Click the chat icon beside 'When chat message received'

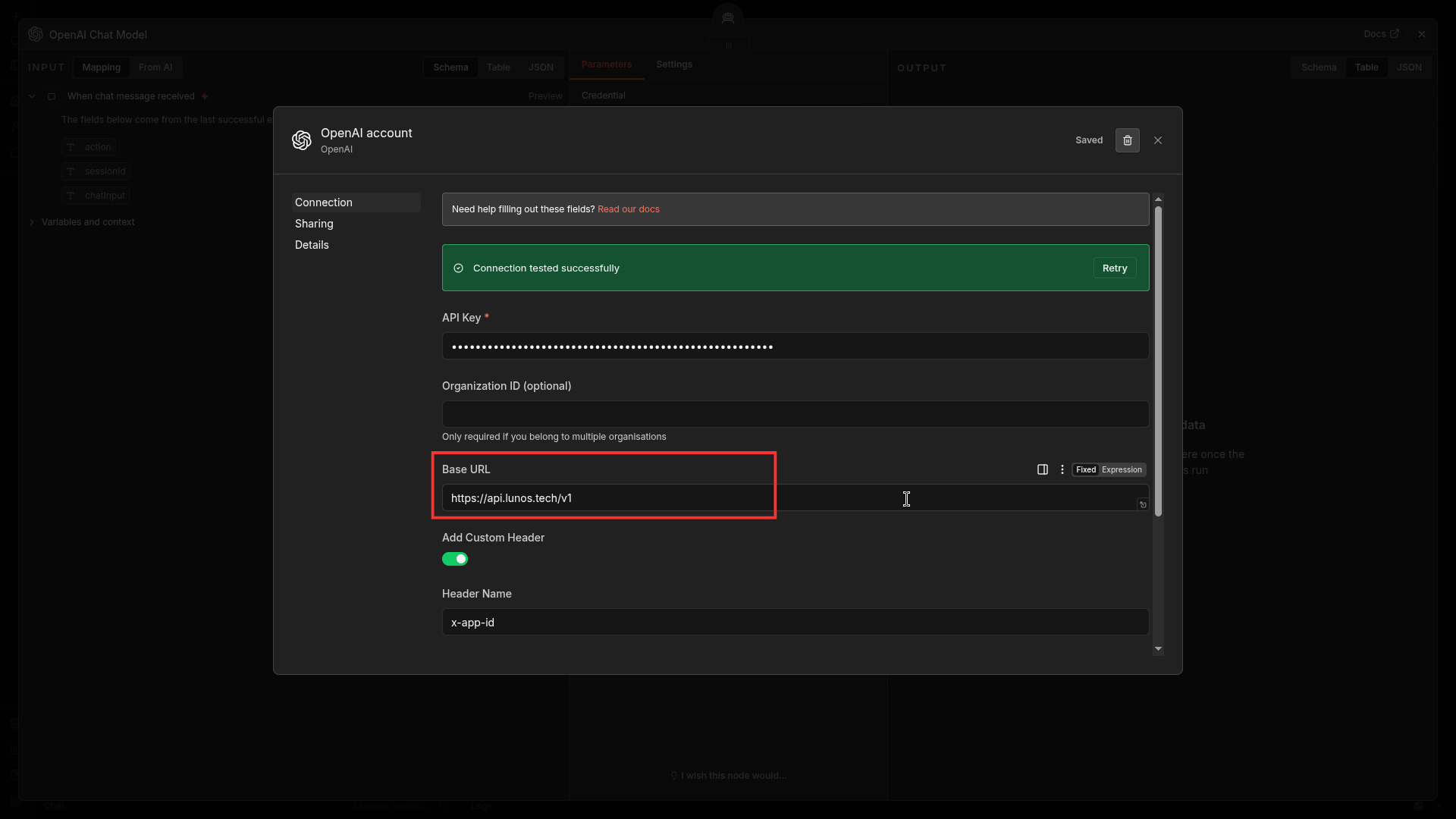coord(52,96)
